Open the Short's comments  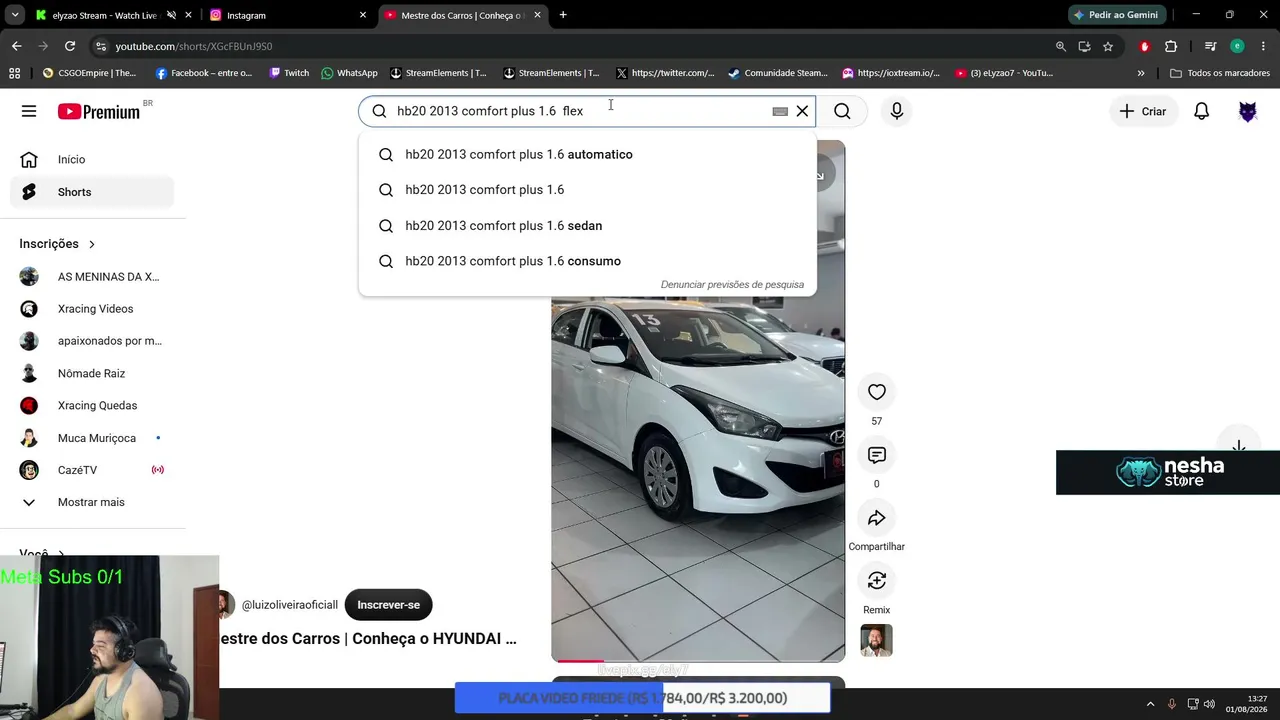tap(877, 455)
